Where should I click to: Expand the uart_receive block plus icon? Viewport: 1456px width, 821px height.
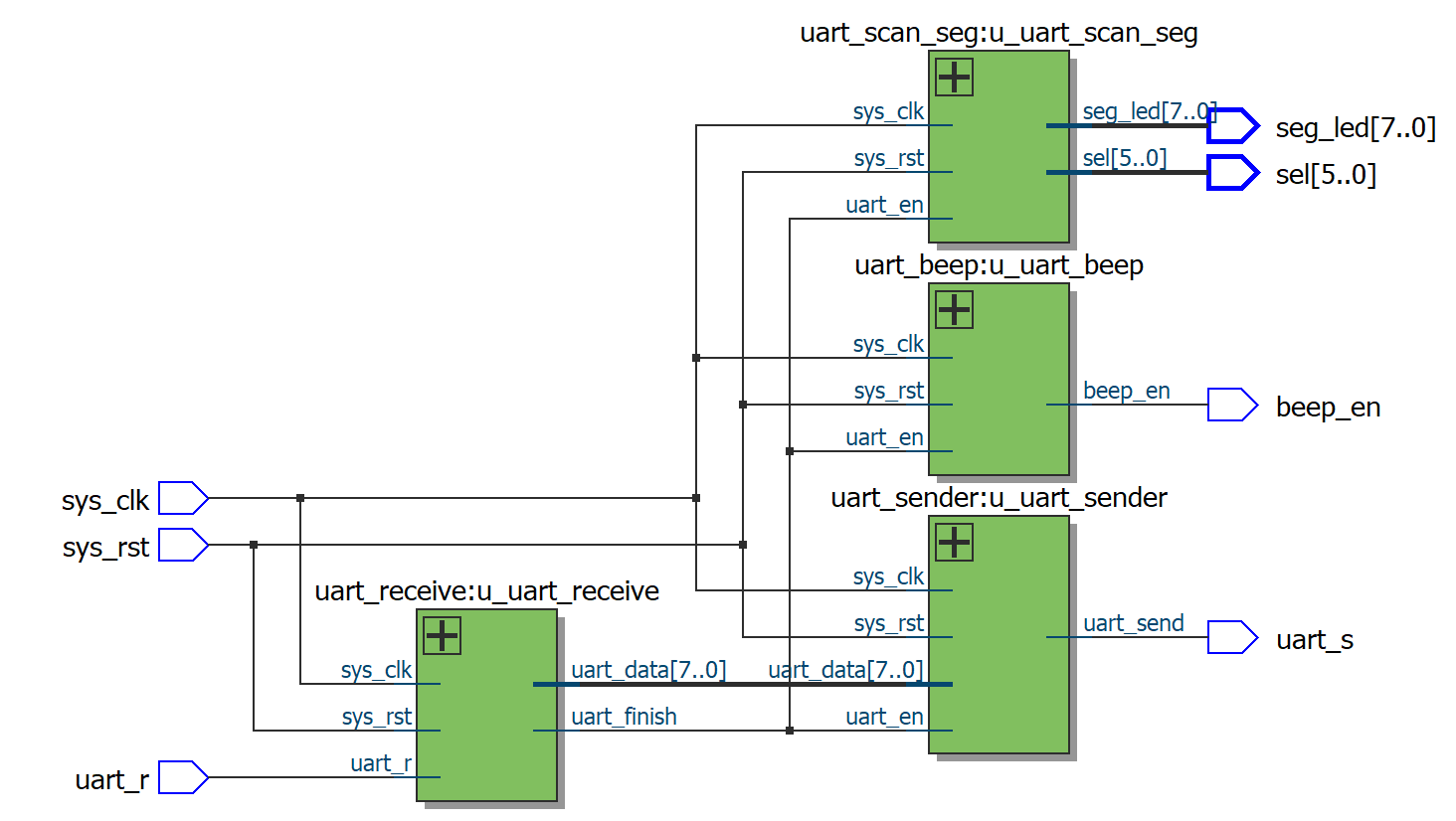[442, 636]
